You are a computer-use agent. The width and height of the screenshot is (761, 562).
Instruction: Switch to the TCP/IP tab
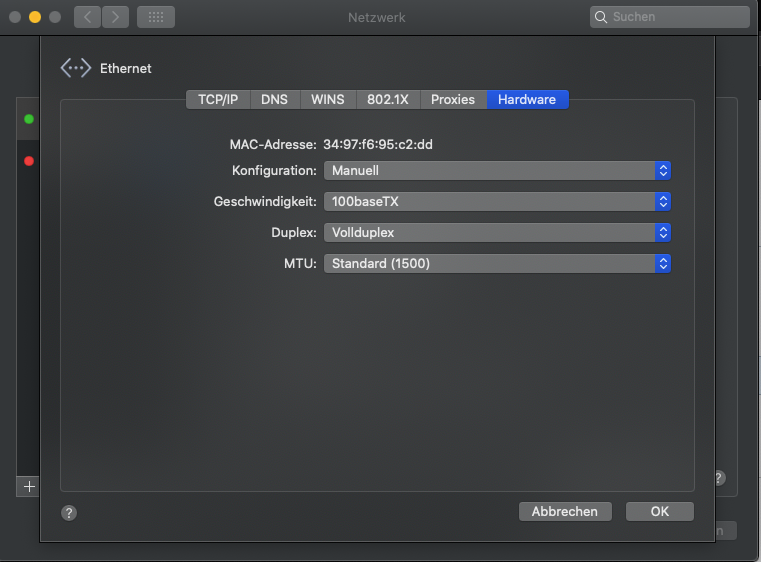click(218, 100)
